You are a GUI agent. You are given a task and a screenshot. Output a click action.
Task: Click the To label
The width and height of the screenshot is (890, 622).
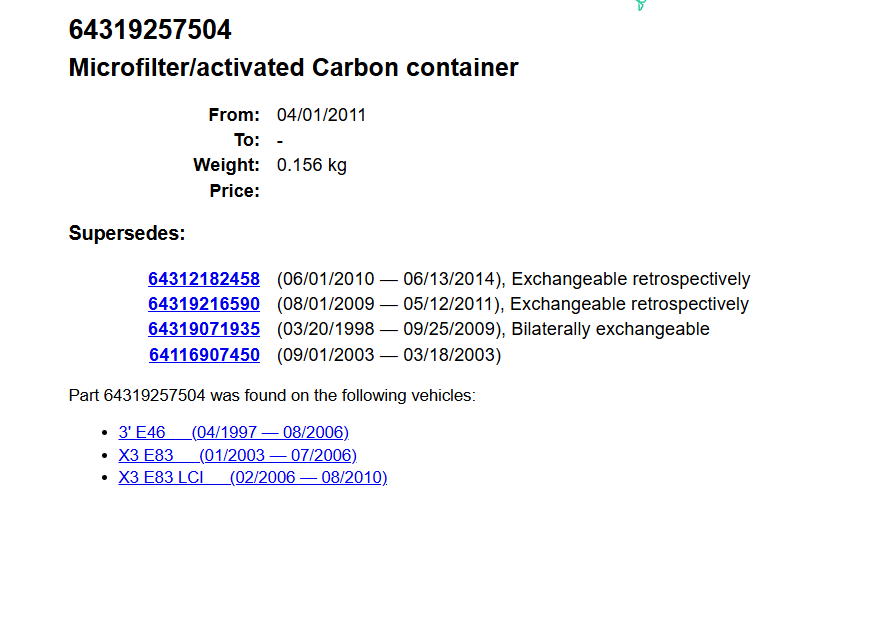pyautogui.click(x=246, y=140)
